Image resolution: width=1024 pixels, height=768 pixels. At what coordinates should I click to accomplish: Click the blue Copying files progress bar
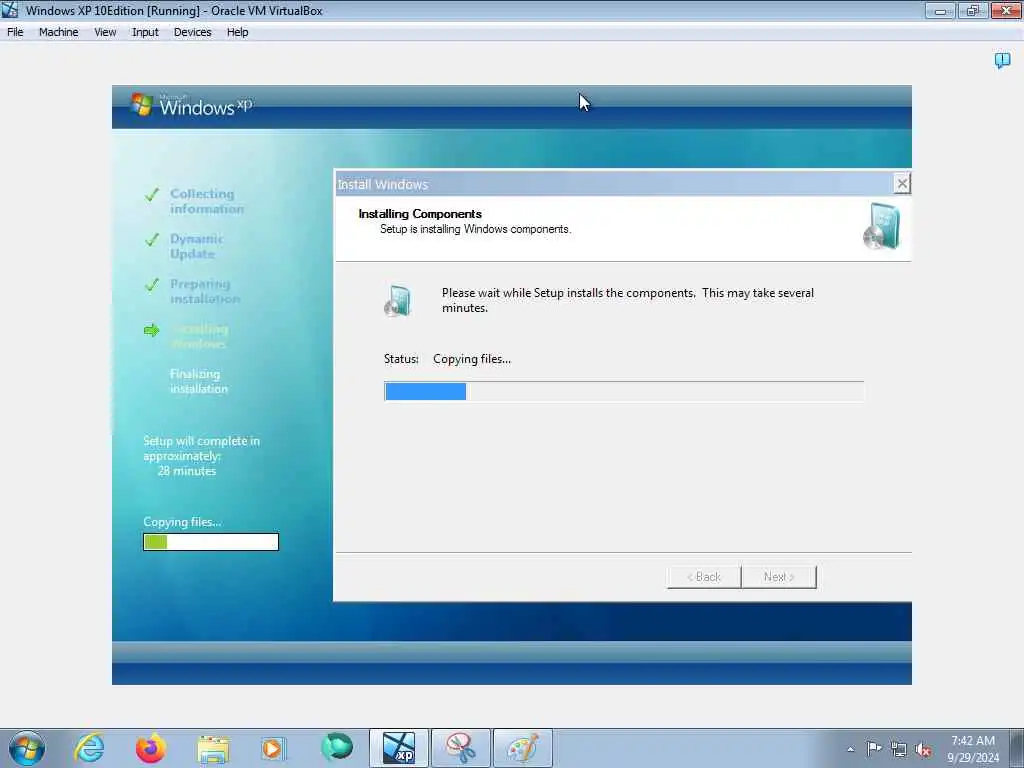pos(624,391)
